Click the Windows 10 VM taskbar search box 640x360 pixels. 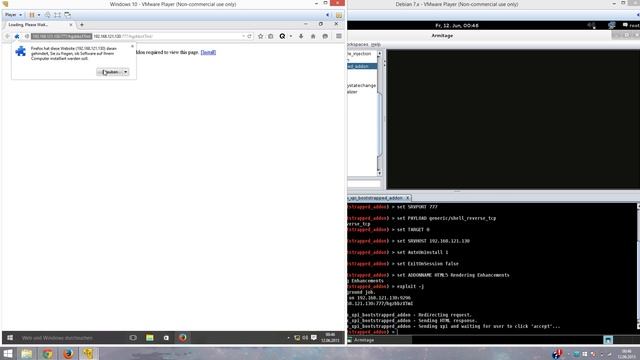[71, 338]
